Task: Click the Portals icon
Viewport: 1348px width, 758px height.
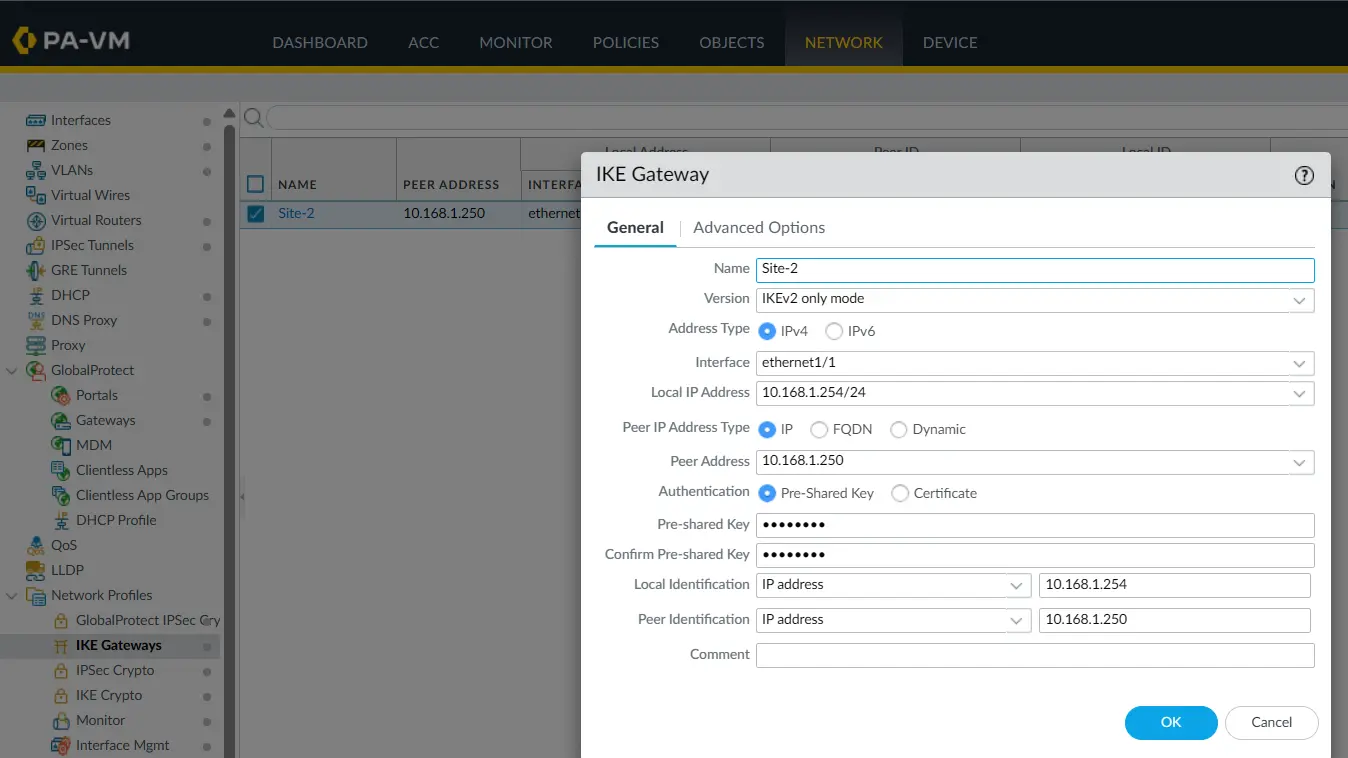Action: tap(60, 395)
